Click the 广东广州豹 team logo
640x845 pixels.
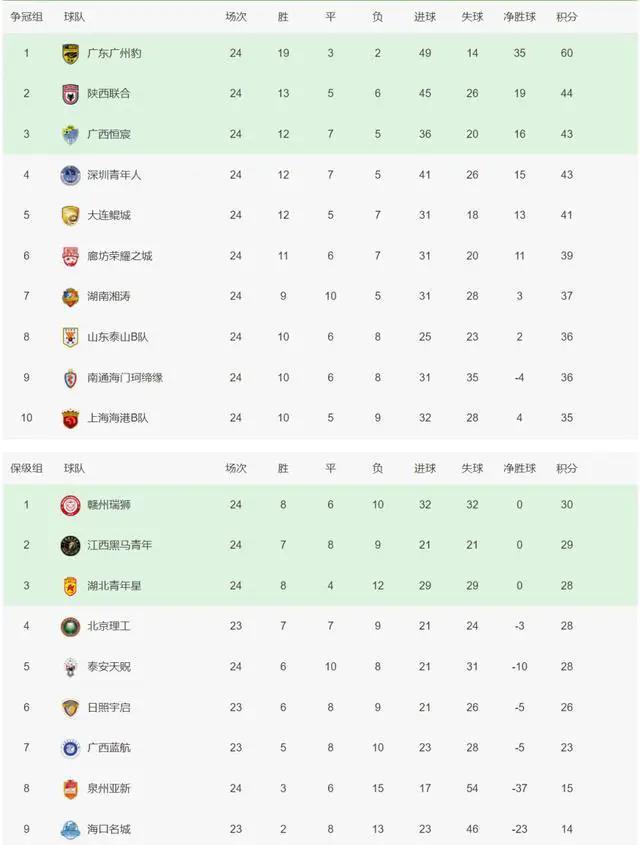(71, 53)
